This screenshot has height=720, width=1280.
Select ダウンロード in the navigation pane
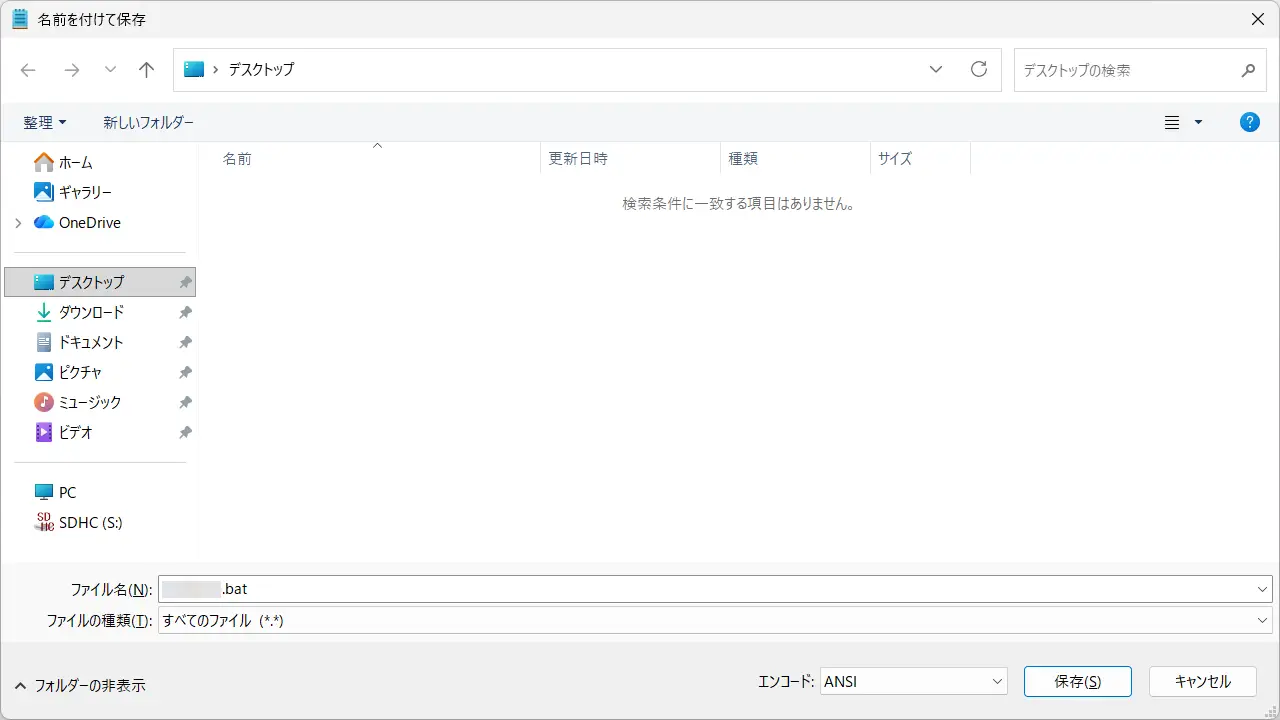(91, 312)
